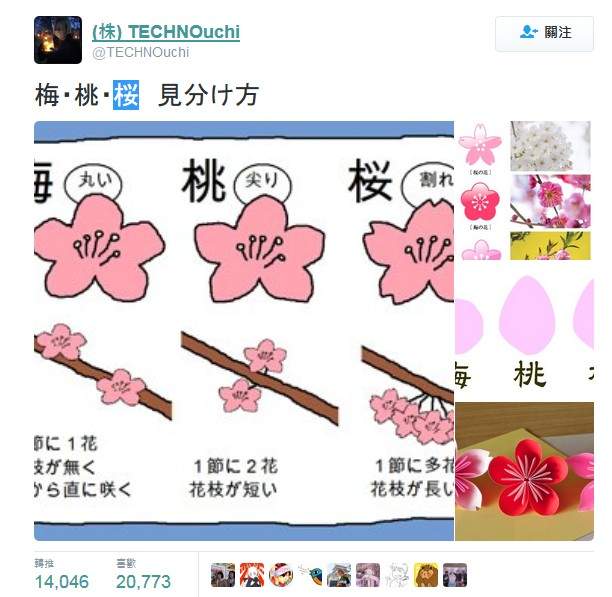The width and height of the screenshot is (612, 597).
Task: View the 14,046 retweets count
Action: tap(62, 576)
